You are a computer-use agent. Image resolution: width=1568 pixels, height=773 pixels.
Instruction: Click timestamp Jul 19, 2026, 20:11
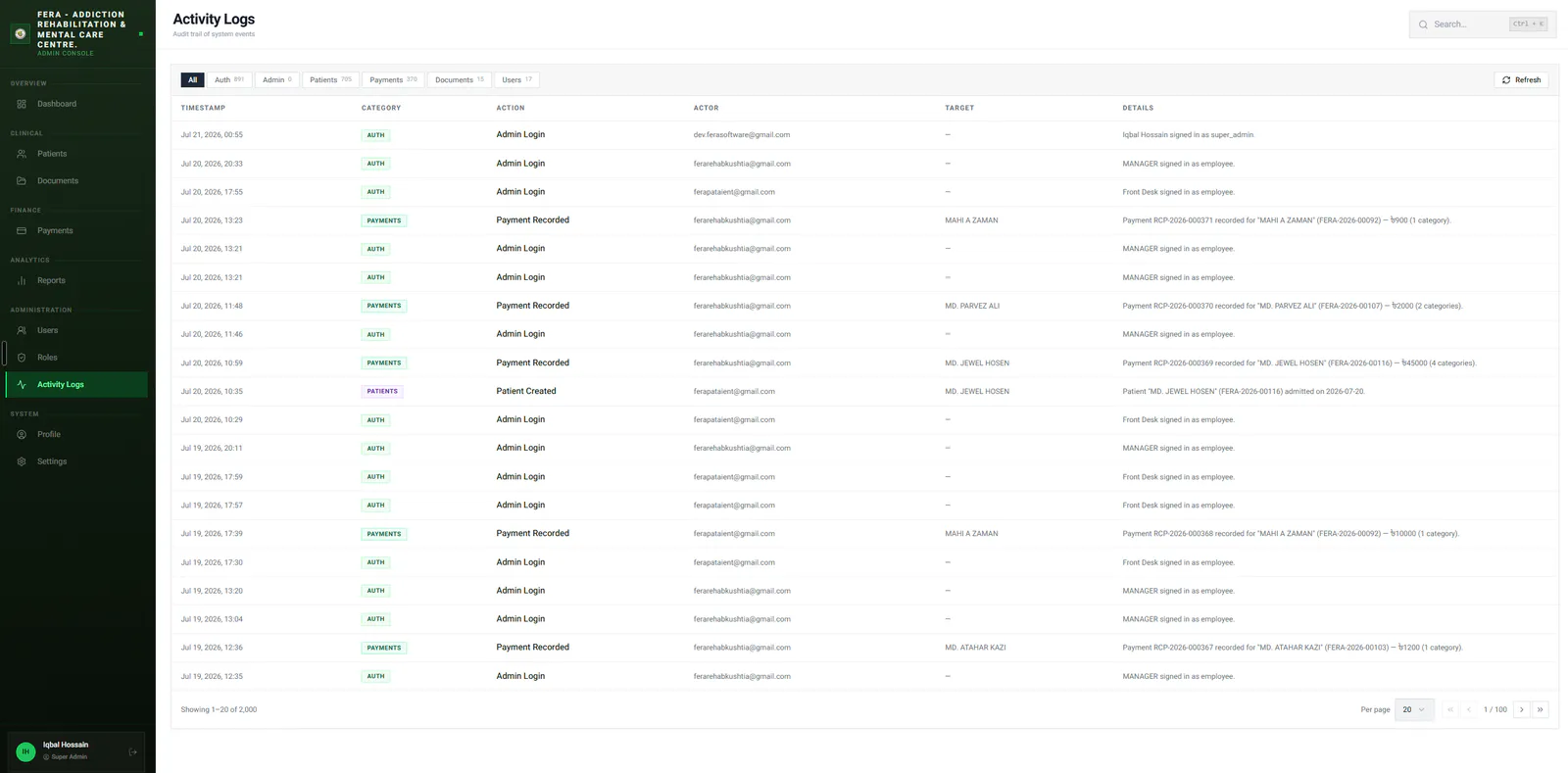point(212,449)
